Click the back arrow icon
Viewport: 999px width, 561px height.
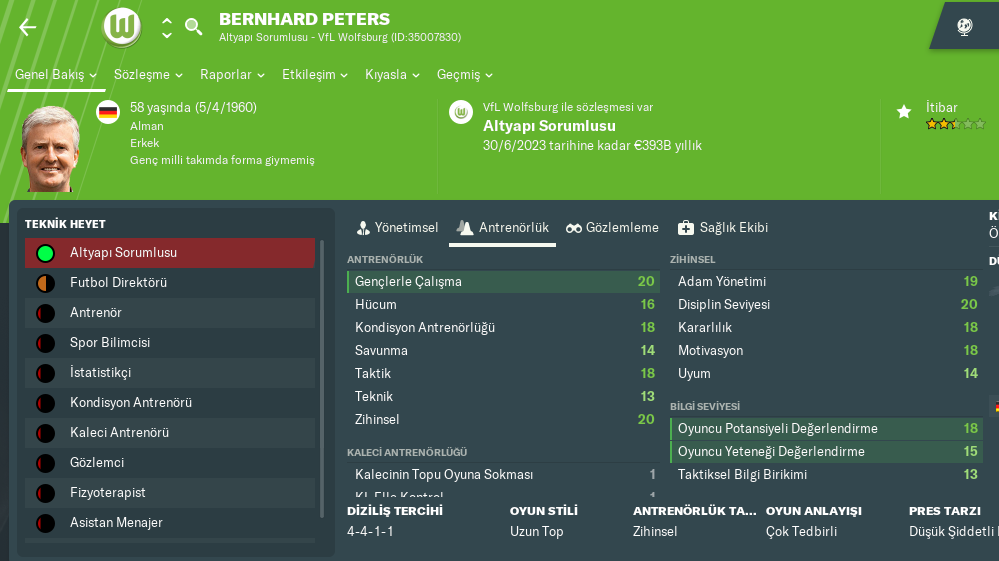(28, 27)
